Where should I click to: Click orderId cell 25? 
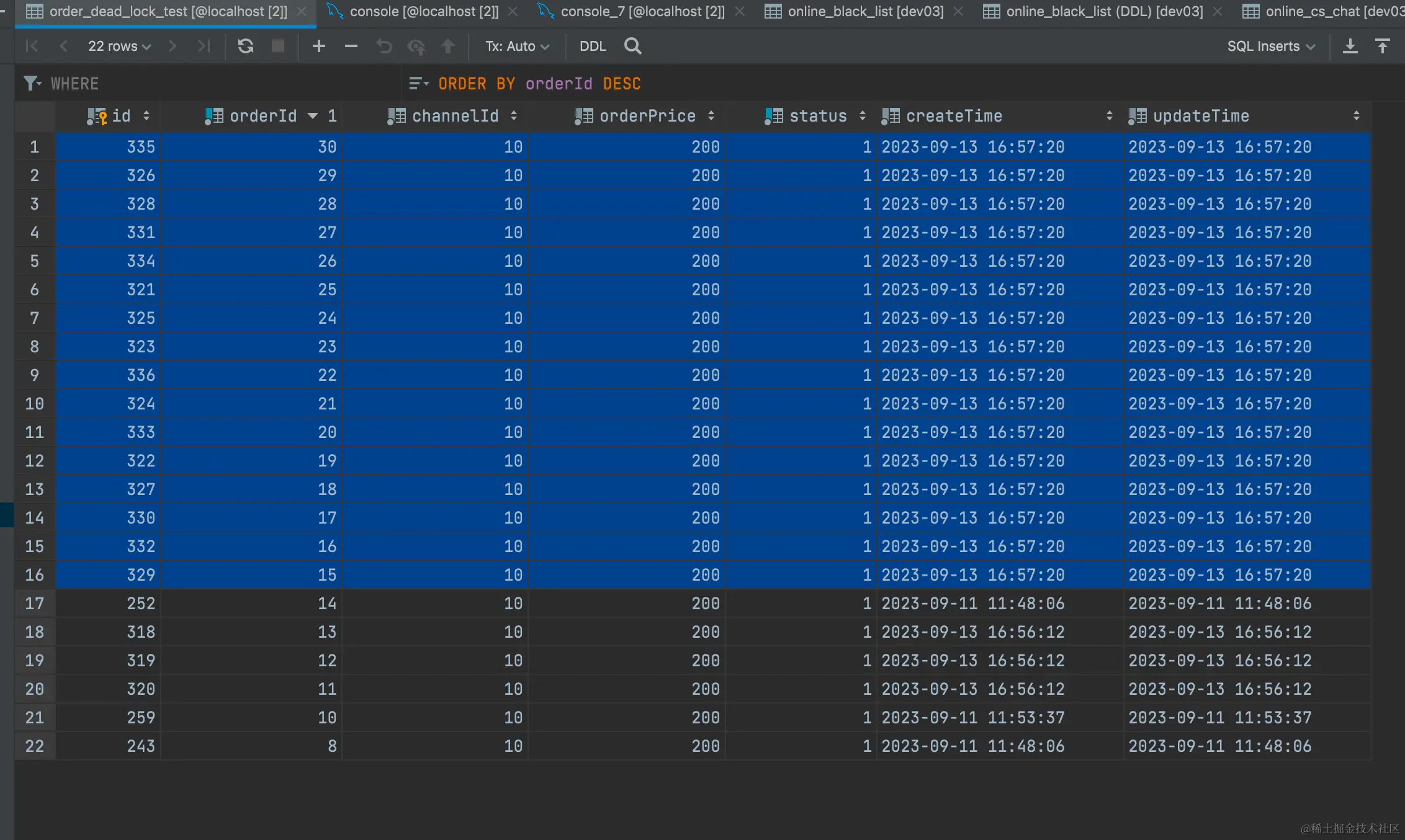(252, 290)
